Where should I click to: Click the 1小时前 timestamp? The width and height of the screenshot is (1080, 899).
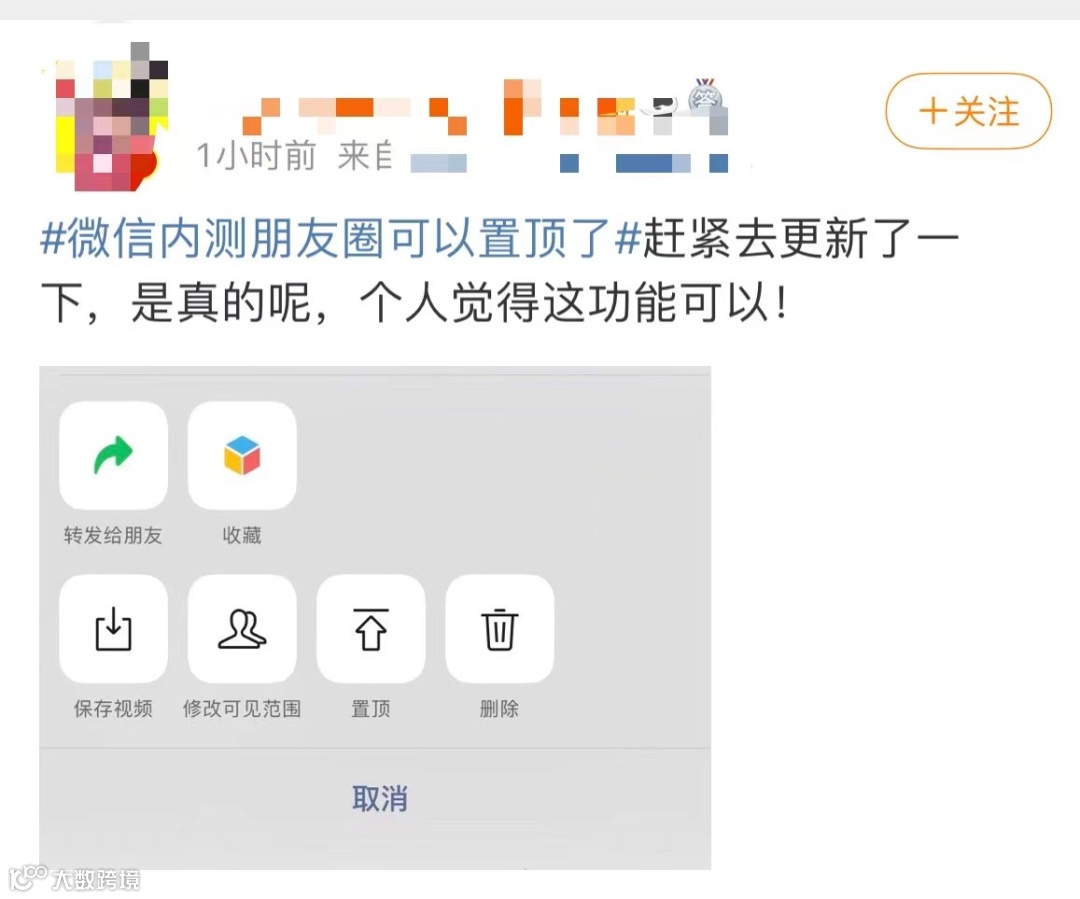coord(256,156)
